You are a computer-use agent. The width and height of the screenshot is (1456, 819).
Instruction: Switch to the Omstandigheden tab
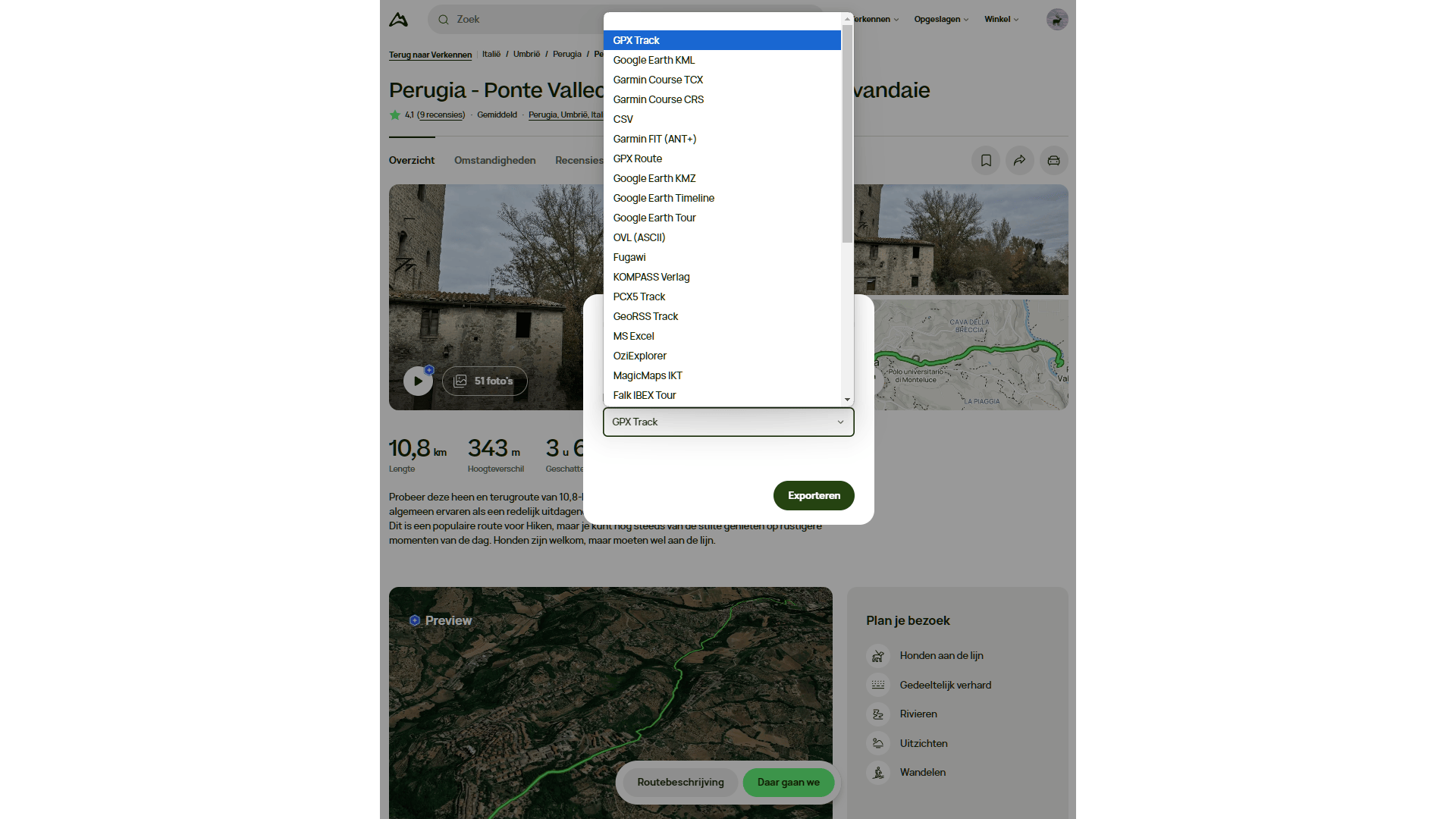pos(494,161)
